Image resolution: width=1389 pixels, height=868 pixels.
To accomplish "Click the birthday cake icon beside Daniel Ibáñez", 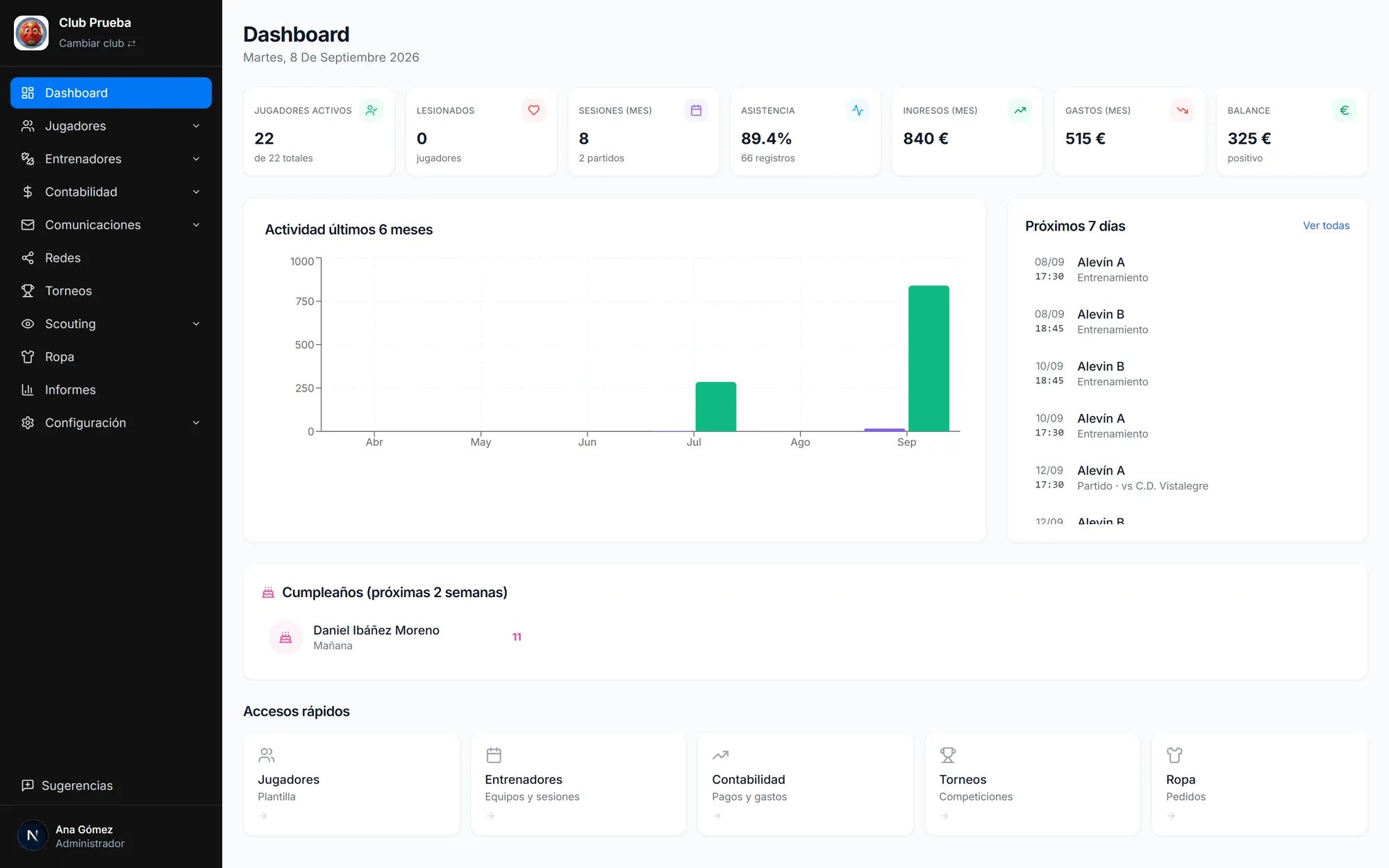I will click(x=285, y=637).
